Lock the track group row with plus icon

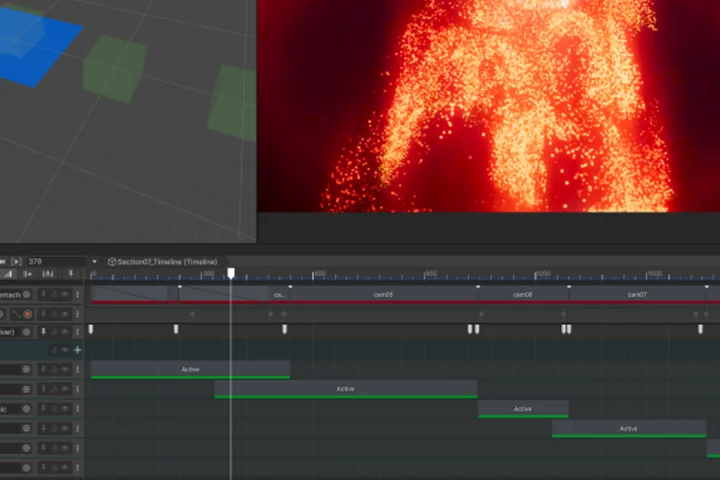(x=54, y=350)
